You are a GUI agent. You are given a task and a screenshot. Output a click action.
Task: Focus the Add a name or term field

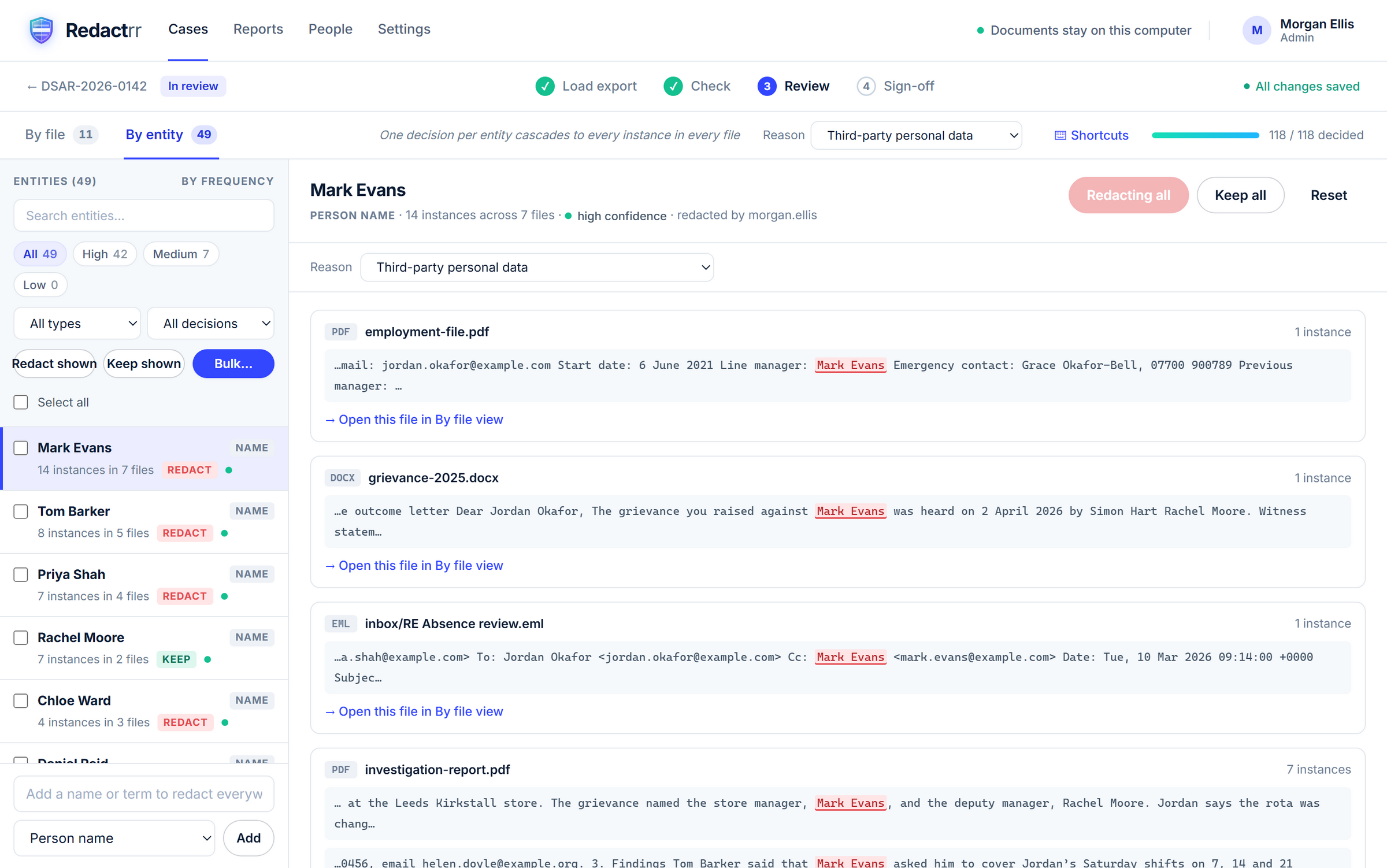click(143, 793)
